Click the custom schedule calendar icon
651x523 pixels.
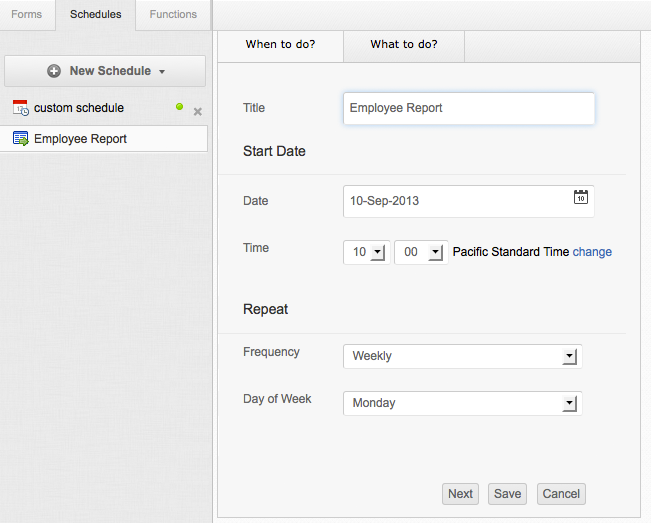[x=21, y=108]
